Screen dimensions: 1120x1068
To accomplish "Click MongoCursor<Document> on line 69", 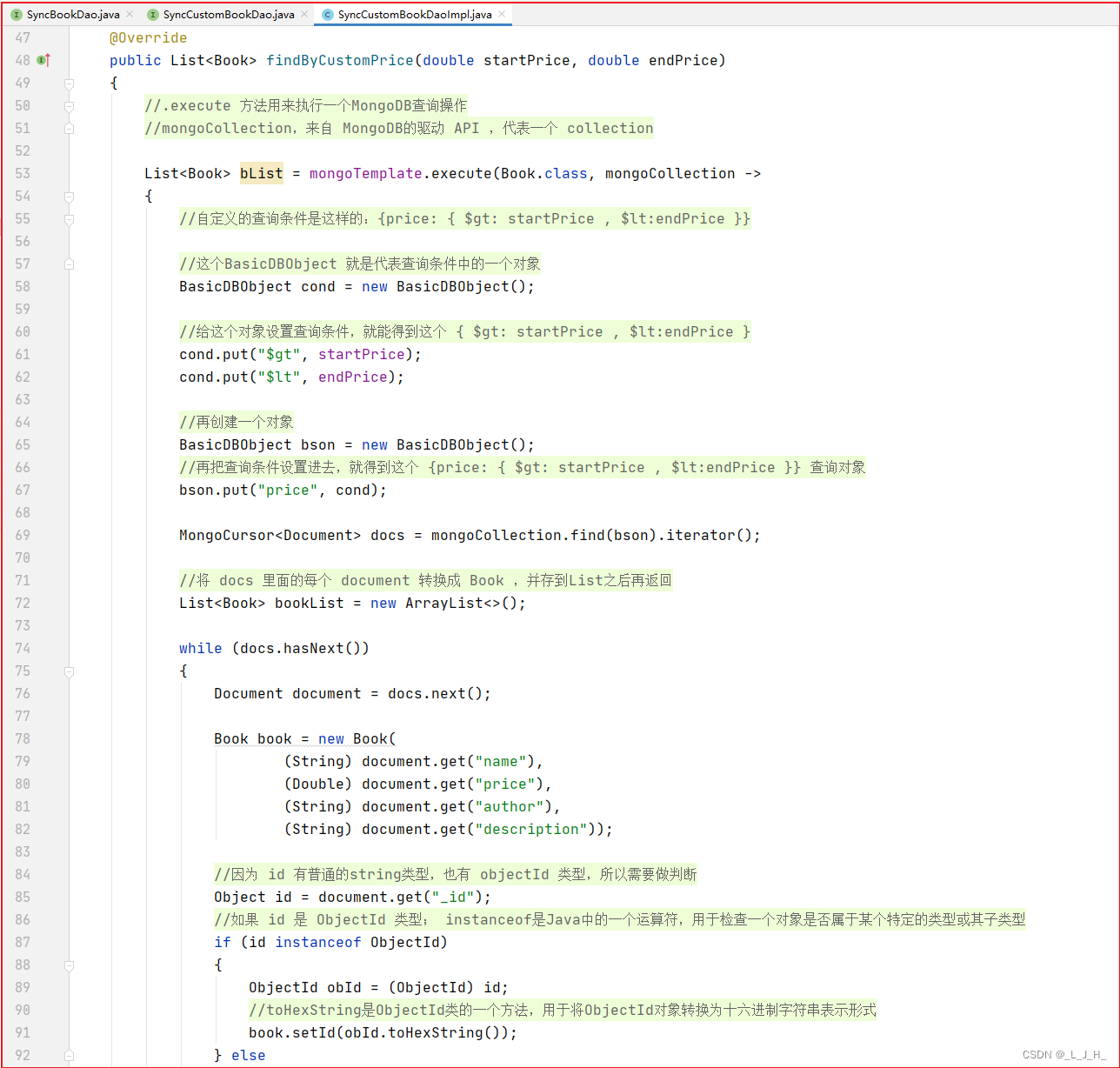I will click(x=270, y=536).
